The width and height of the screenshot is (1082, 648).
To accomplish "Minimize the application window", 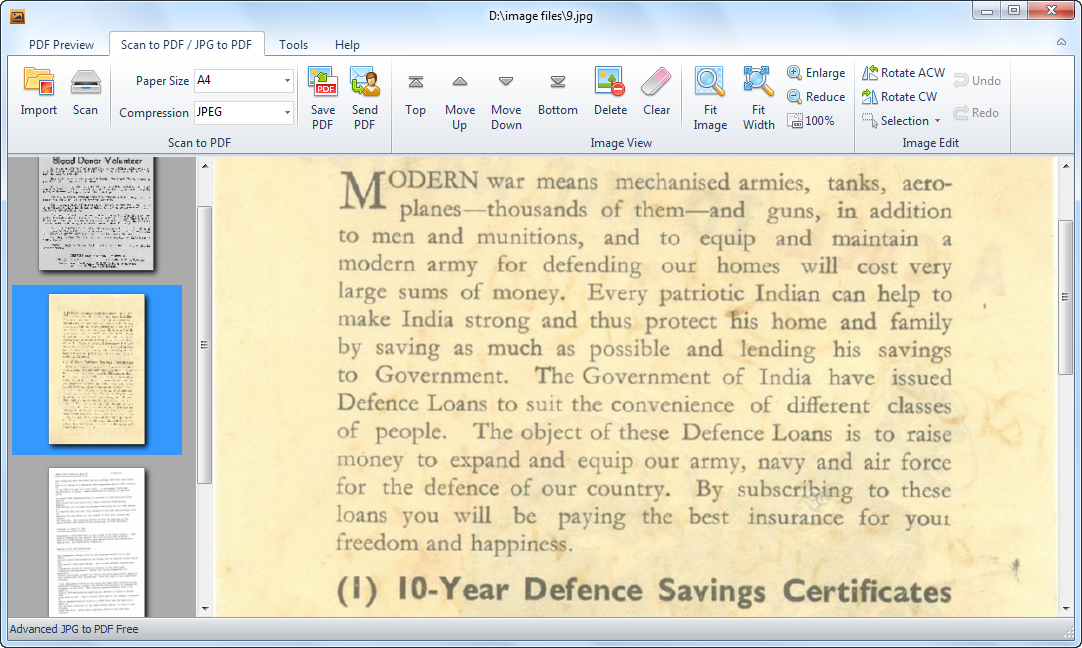I will click(987, 10).
